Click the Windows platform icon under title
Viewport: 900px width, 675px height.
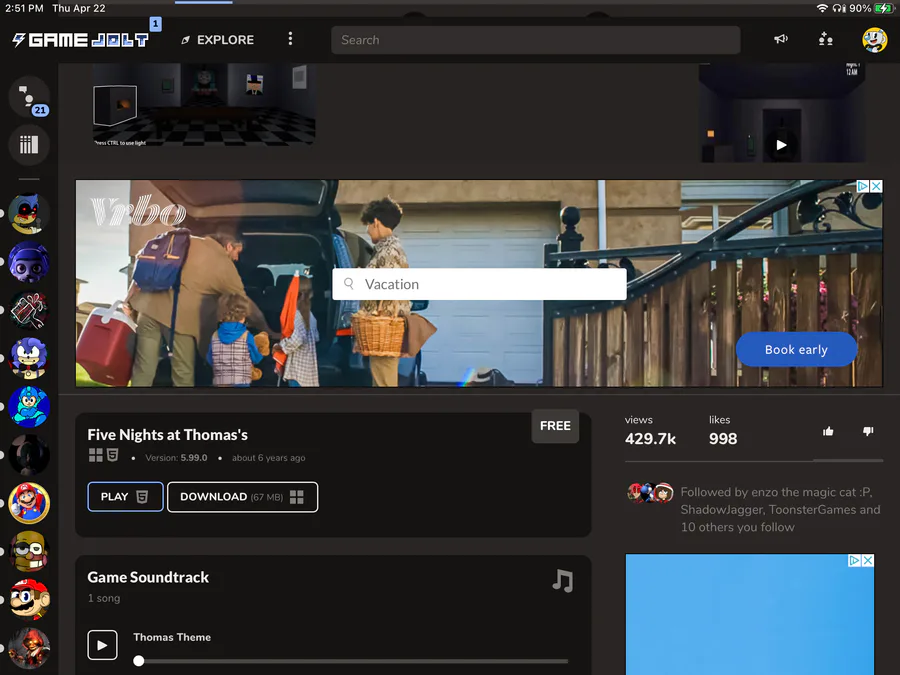tap(96, 455)
